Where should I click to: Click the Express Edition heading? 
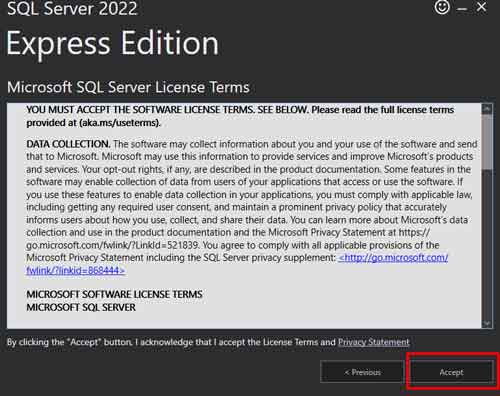click(x=112, y=43)
